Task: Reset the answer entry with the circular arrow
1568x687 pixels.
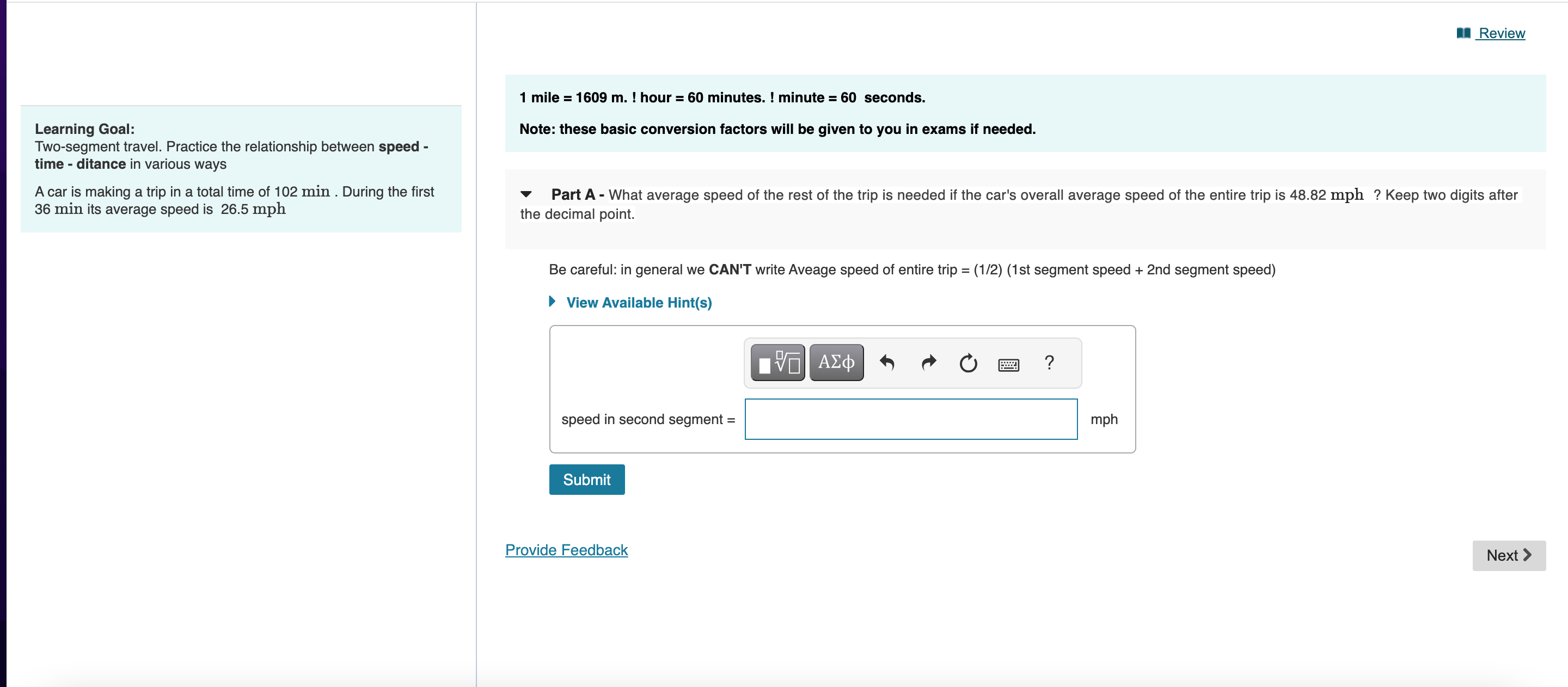Action: pyautogui.click(x=968, y=363)
